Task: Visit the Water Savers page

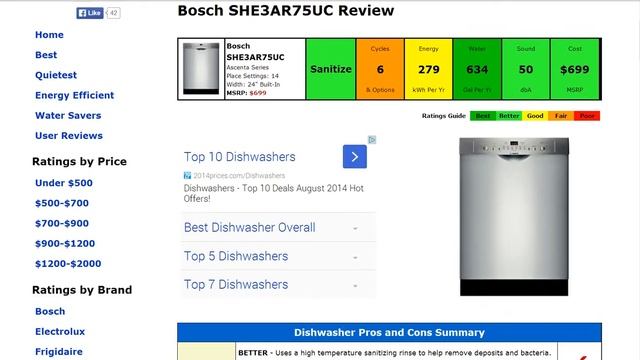Action: tap(68, 116)
